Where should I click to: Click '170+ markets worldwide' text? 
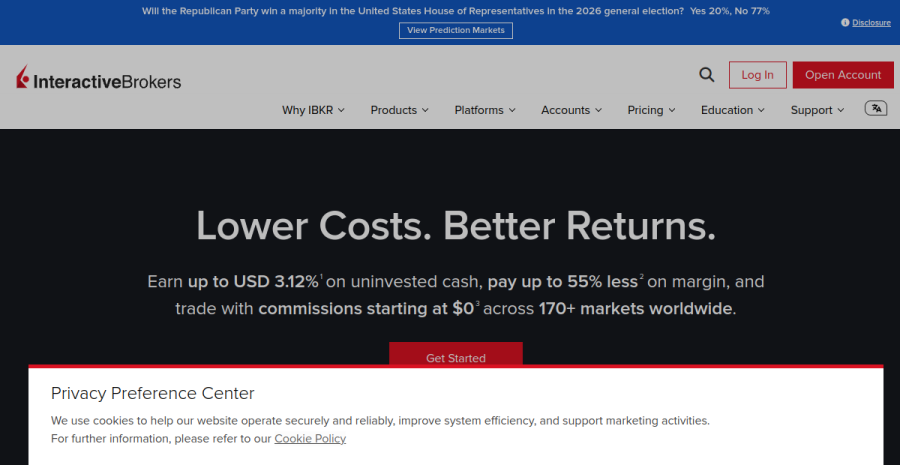pos(635,309)
